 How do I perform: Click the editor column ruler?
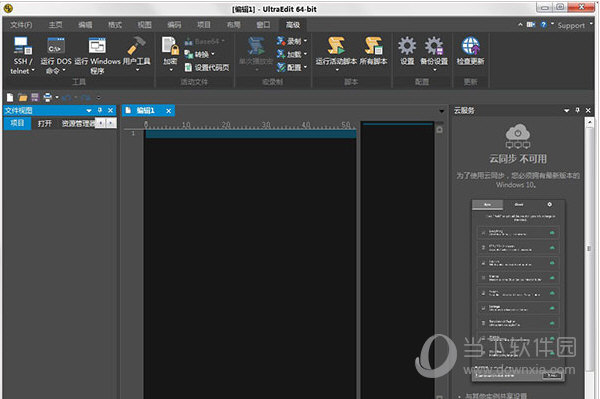[x=251, y=125]
